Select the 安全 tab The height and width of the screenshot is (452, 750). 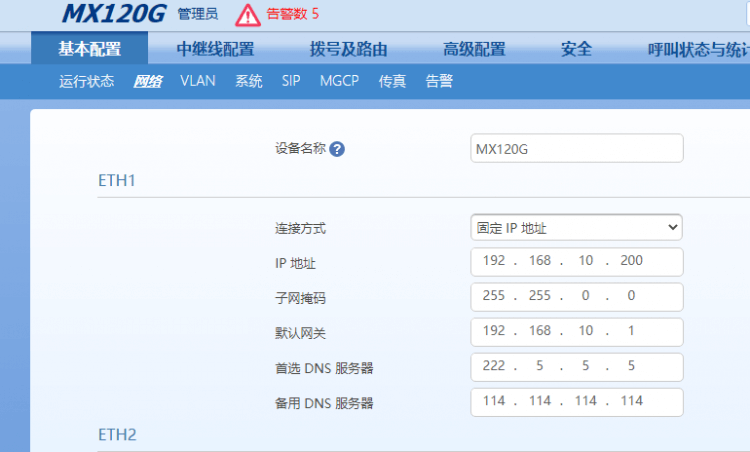576,49
